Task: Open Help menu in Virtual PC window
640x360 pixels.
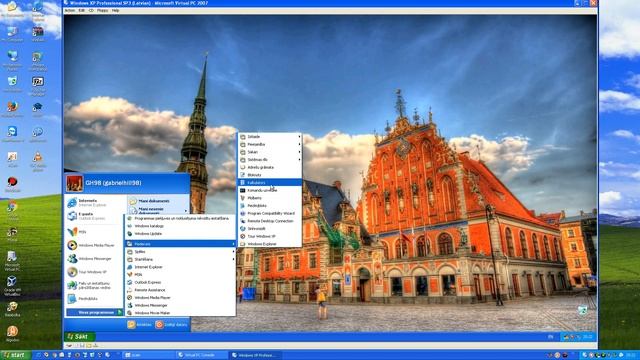Action: (116, 10)
